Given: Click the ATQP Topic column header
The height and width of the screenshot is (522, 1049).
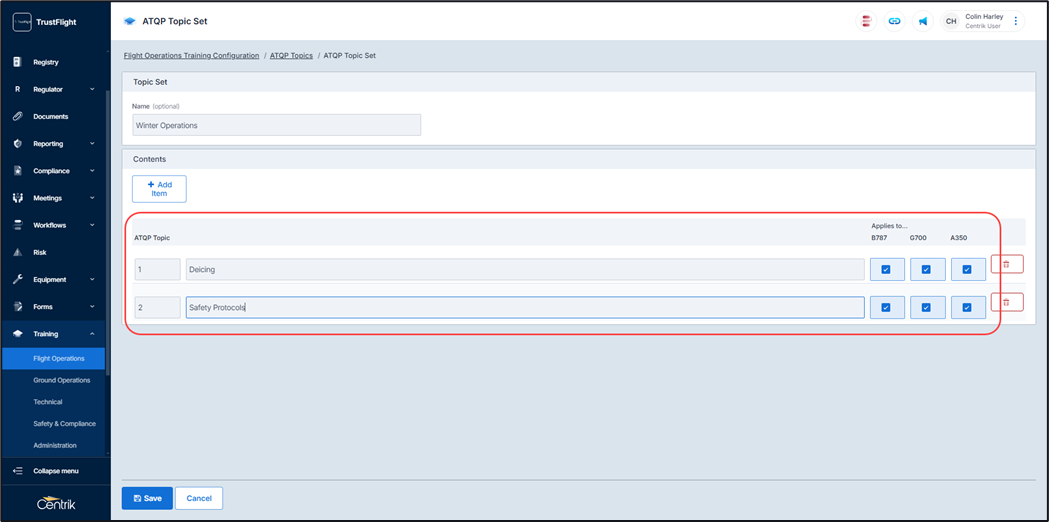Looking at the screenshot, I should pos(151,238).
